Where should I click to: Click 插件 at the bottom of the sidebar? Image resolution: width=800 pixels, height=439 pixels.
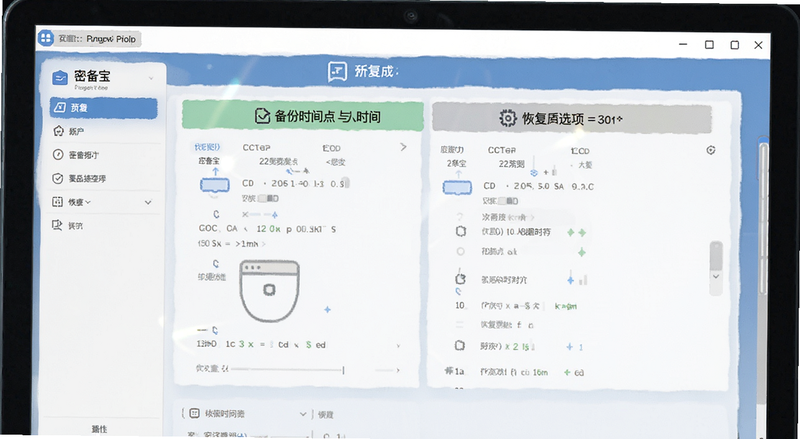(99, 429)
